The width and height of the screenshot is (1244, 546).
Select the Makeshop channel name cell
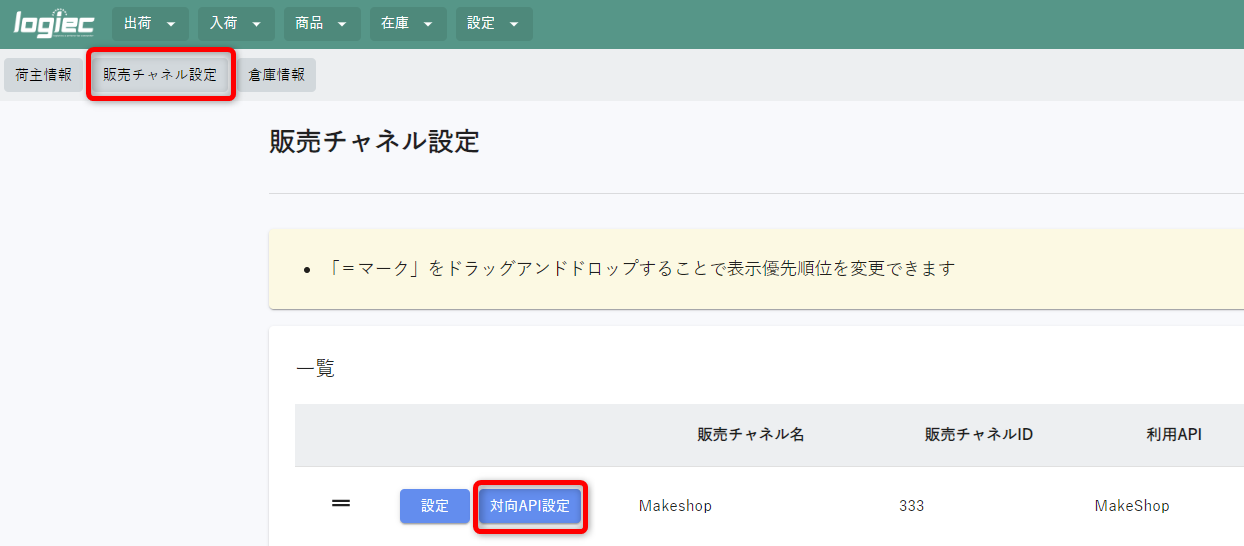tap(675, 506)
